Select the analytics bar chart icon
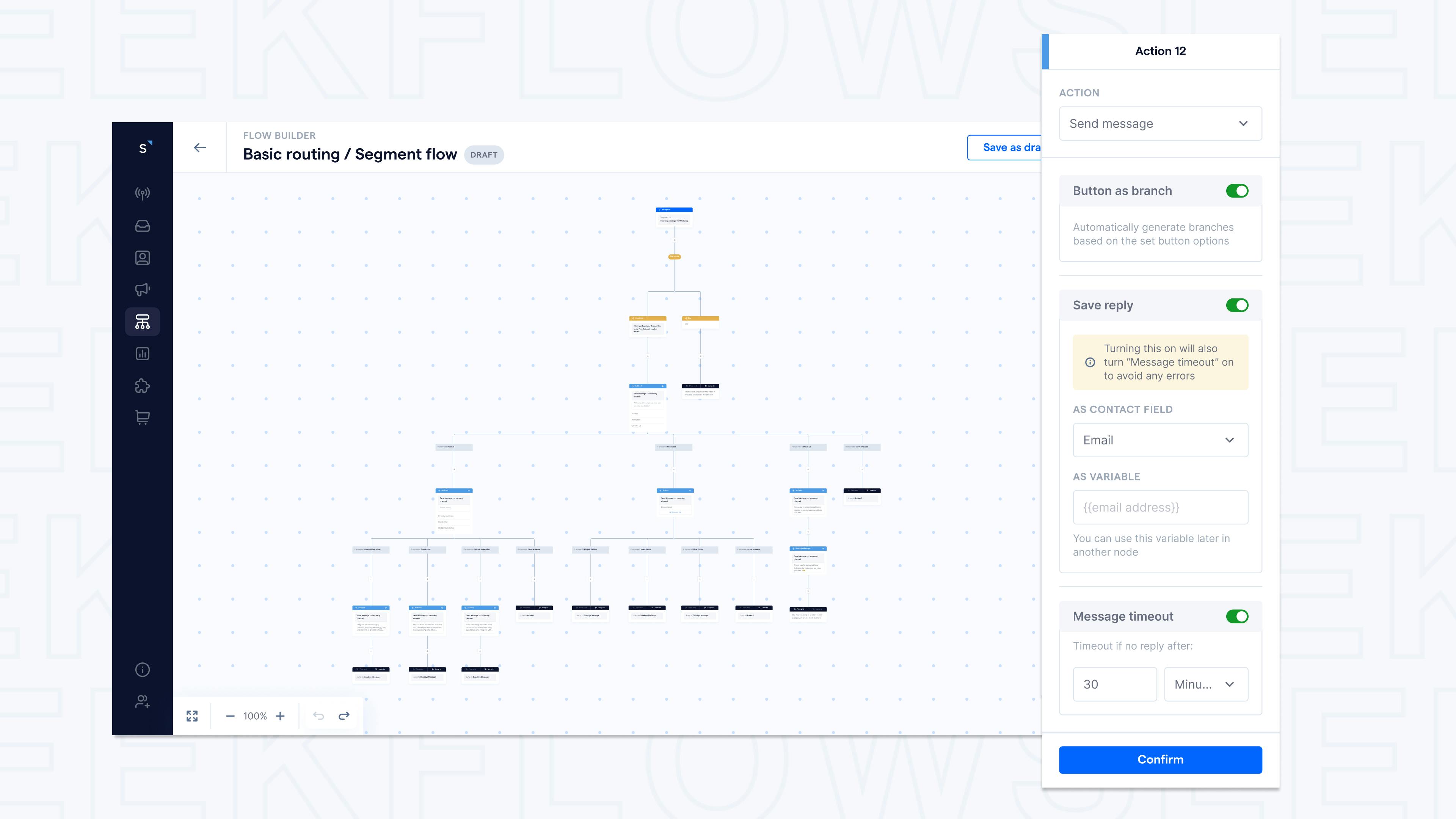1456x819 pixels. tap(143, 353)
